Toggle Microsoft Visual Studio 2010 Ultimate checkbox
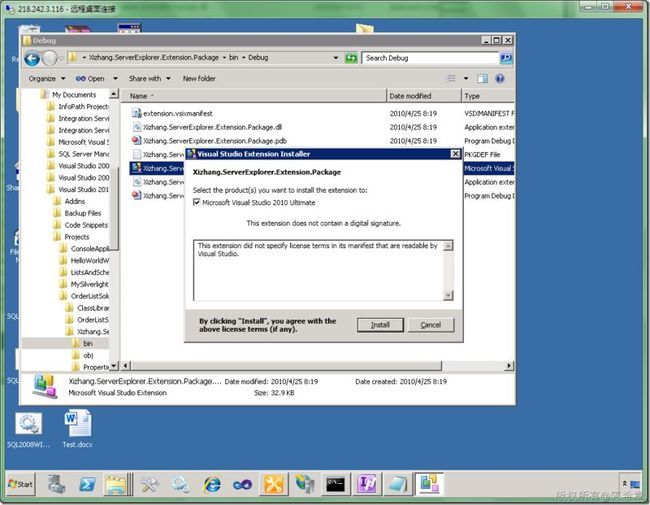The width and height of the screenshot is (650, 505). (196, 202)
